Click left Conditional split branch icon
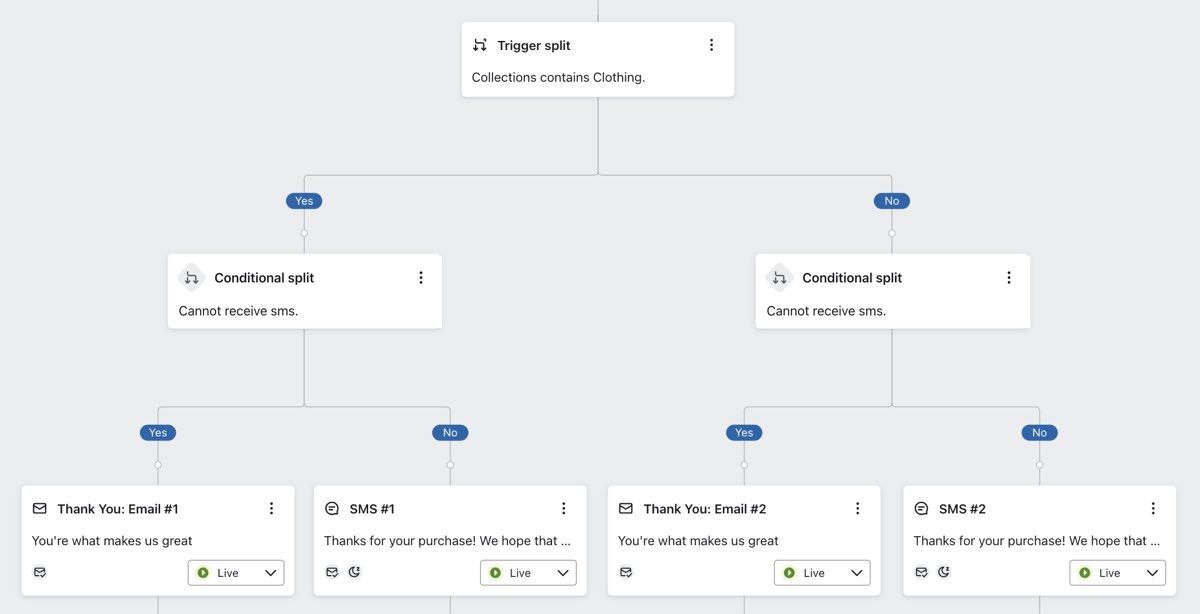This screenshot has width=1200, height=614. coord(191,278)
